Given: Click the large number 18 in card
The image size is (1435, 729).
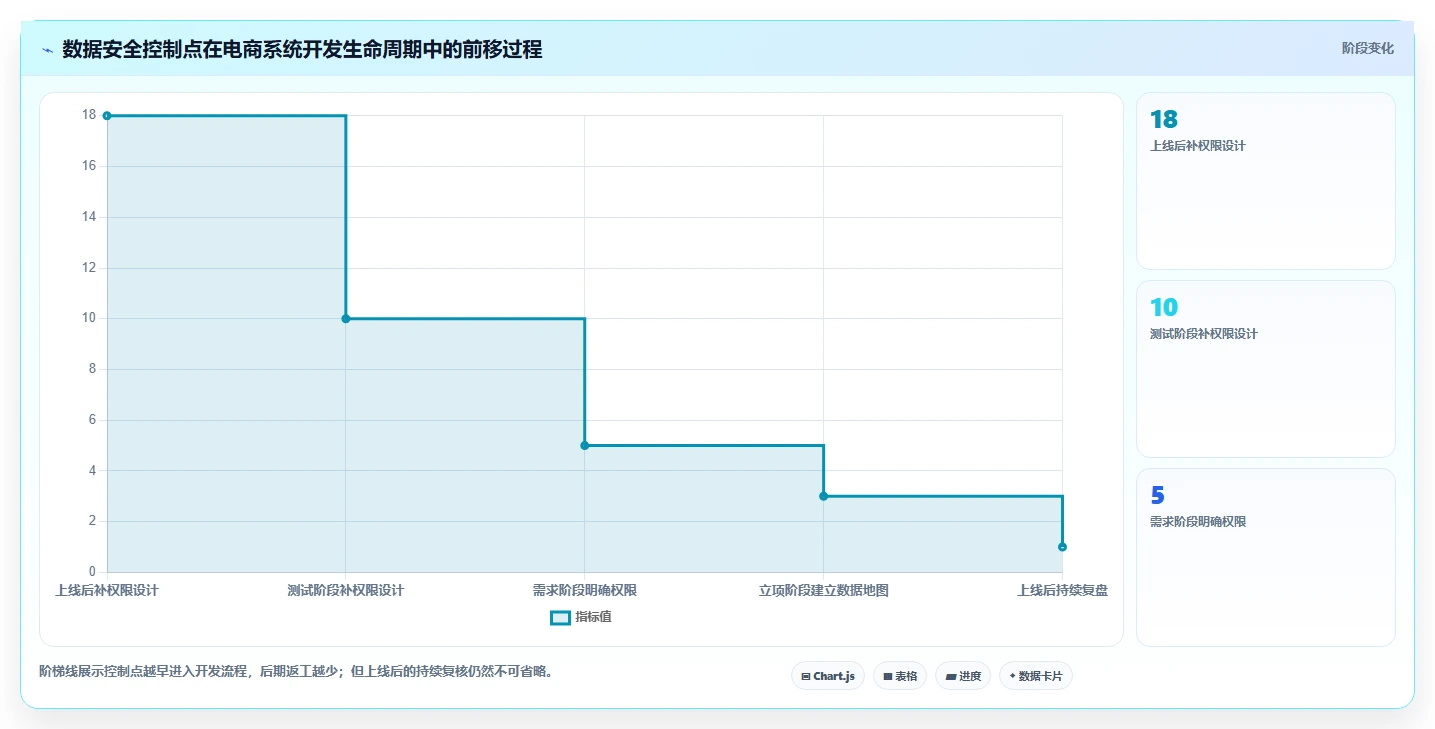Looking at the screenshot, I should tap(1164, 120).
